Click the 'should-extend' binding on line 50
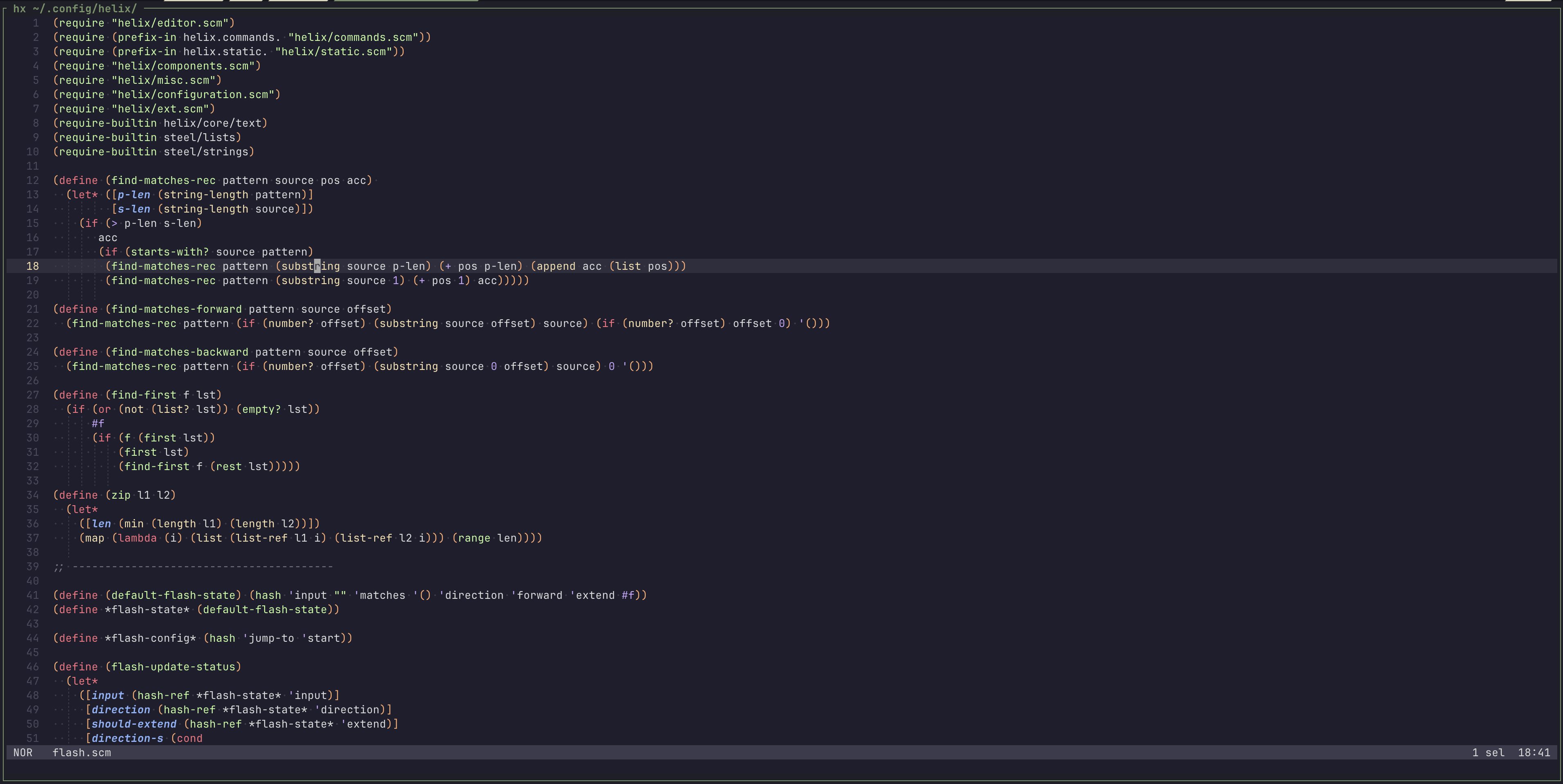 (133, 724)
